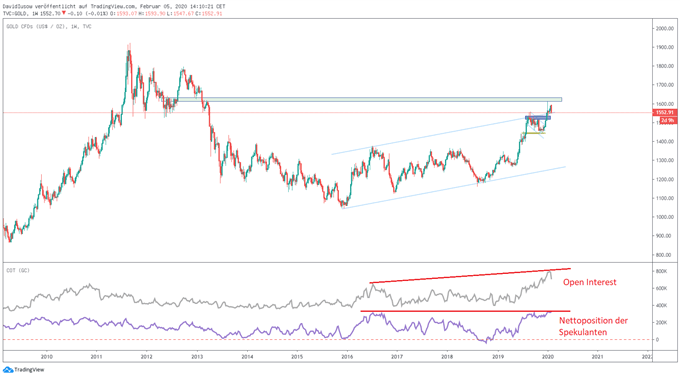The image size is (680, 377).
Task: Click the 2012 label on time axis
Action: click(147, 357)
